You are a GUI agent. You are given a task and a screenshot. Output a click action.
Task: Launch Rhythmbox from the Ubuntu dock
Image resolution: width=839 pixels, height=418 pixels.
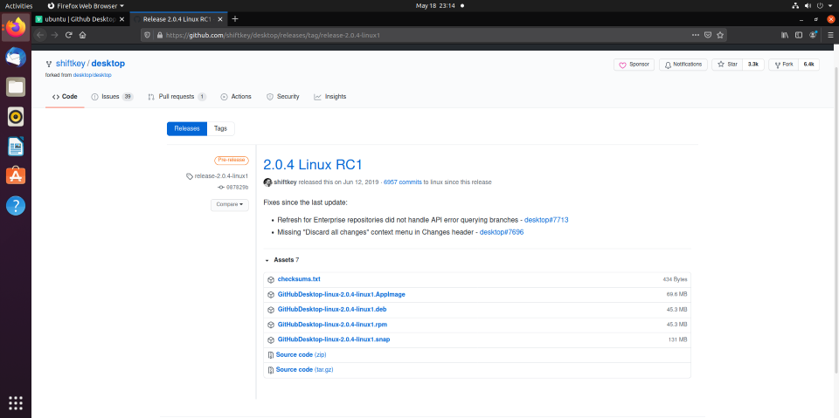[x=15, y=117]
